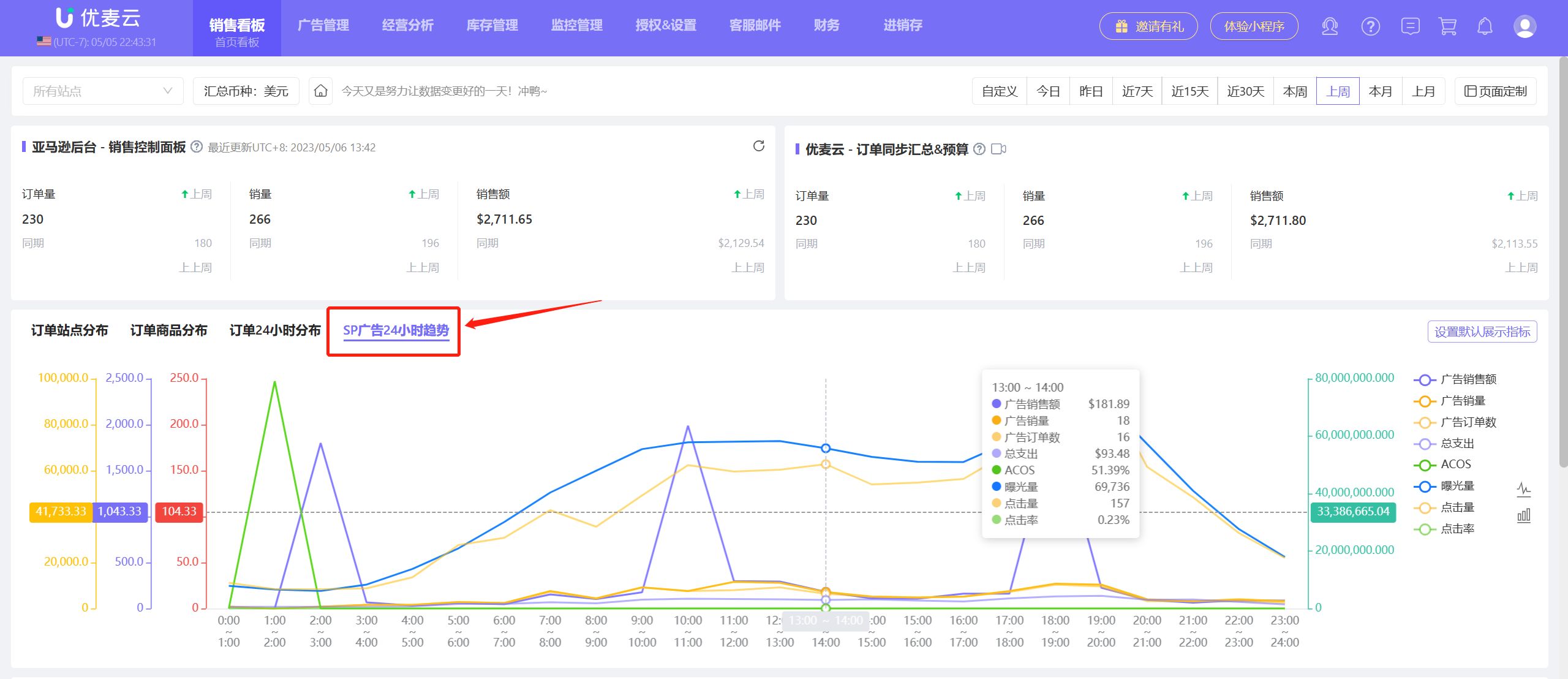Open the customer service headset icon
The width and height of the screenshot is (1568, 679).
tap(1330, 26)
